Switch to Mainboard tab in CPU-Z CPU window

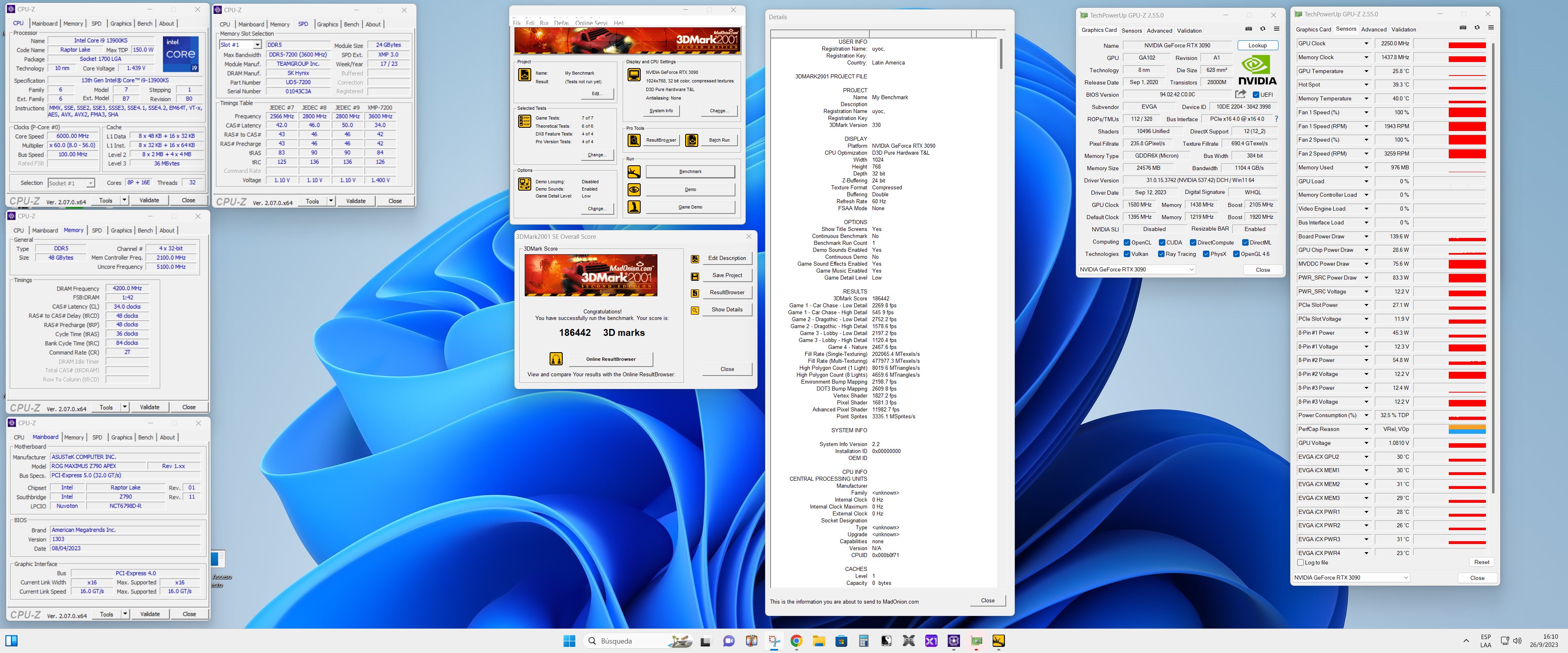pos(45,24)
